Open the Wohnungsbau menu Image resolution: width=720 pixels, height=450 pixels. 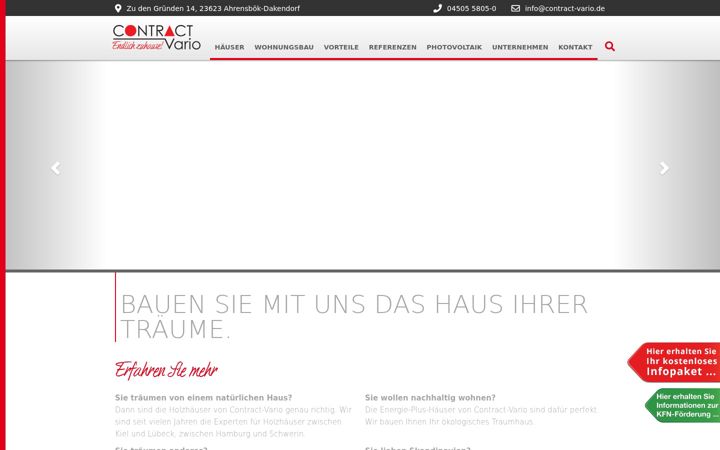[284, 47]
